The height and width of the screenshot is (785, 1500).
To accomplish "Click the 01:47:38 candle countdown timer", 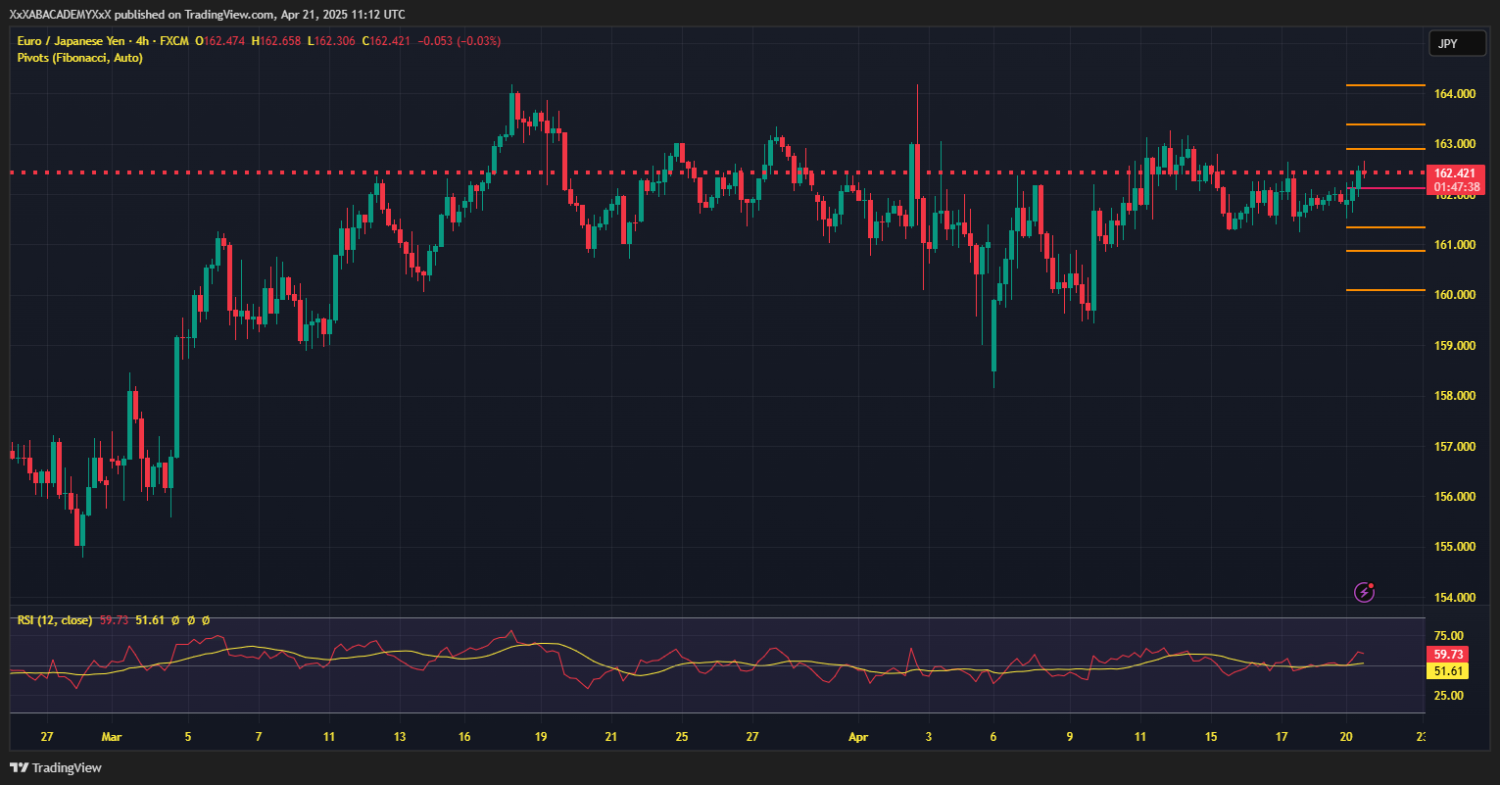I will [x=1455, y=186].
